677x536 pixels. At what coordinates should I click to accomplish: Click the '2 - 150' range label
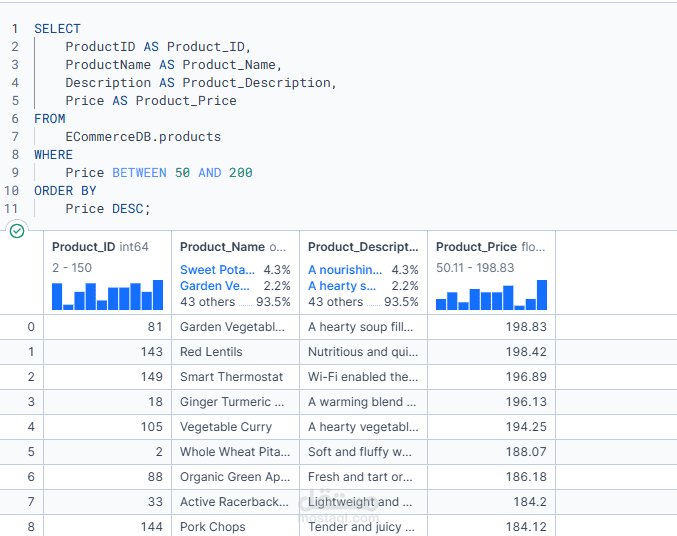coord(72,268)
